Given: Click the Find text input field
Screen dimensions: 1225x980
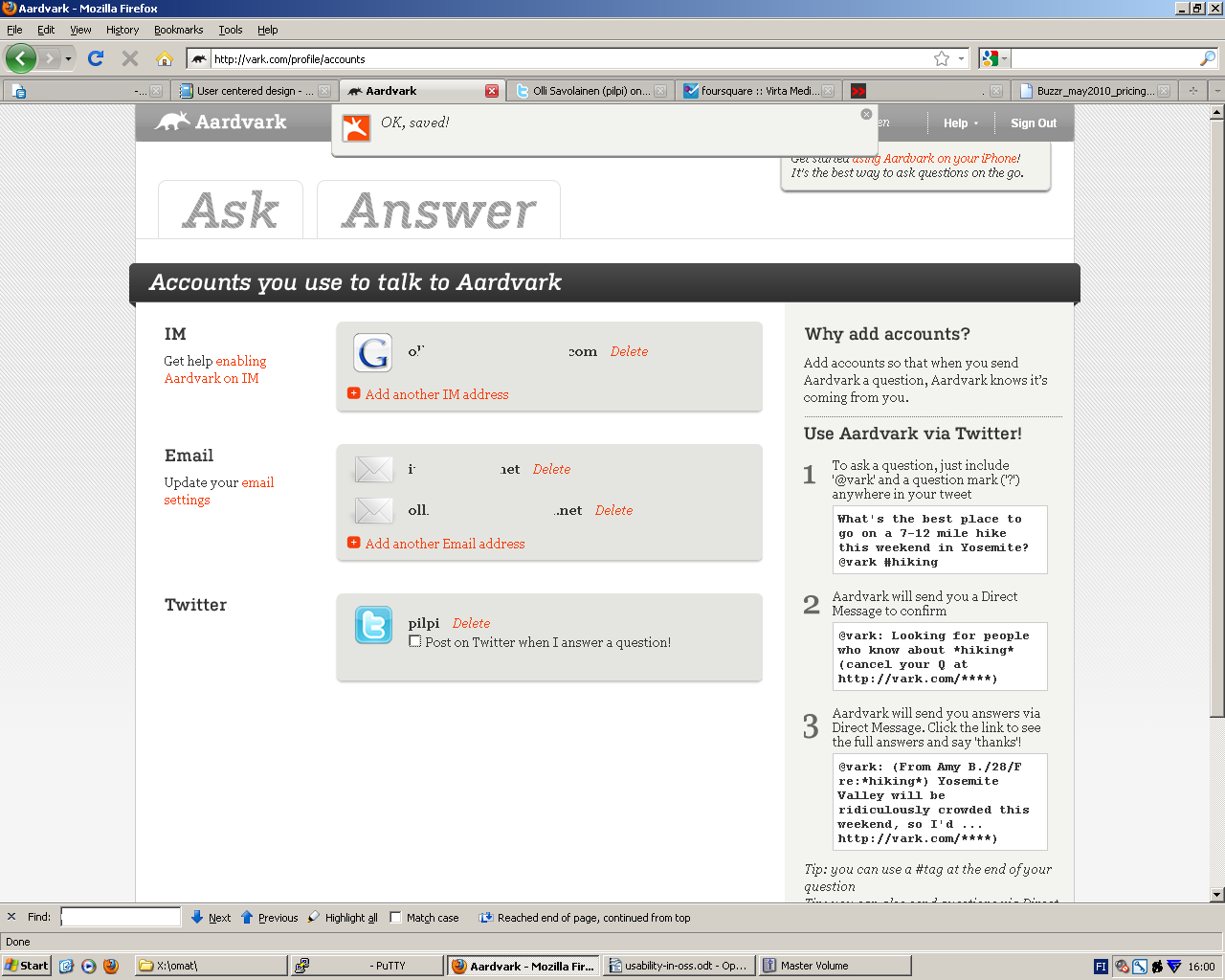Looking at the screenshot, I should click(x=121, y=917).
